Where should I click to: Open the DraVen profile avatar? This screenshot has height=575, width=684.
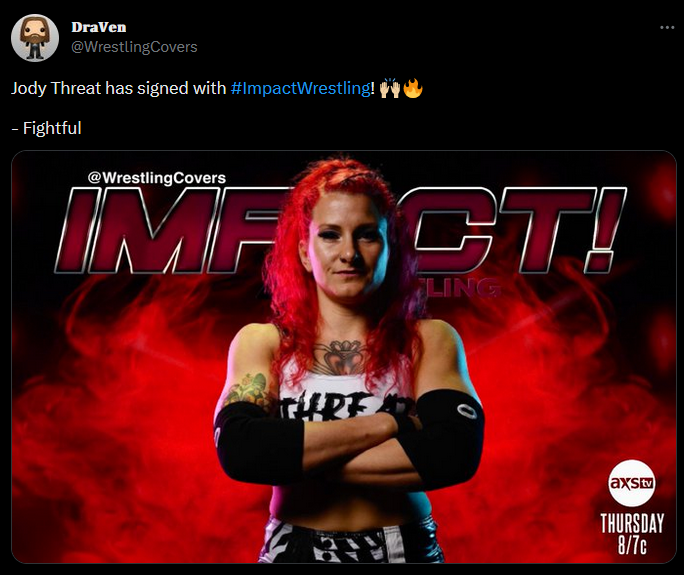coord(35,38)
